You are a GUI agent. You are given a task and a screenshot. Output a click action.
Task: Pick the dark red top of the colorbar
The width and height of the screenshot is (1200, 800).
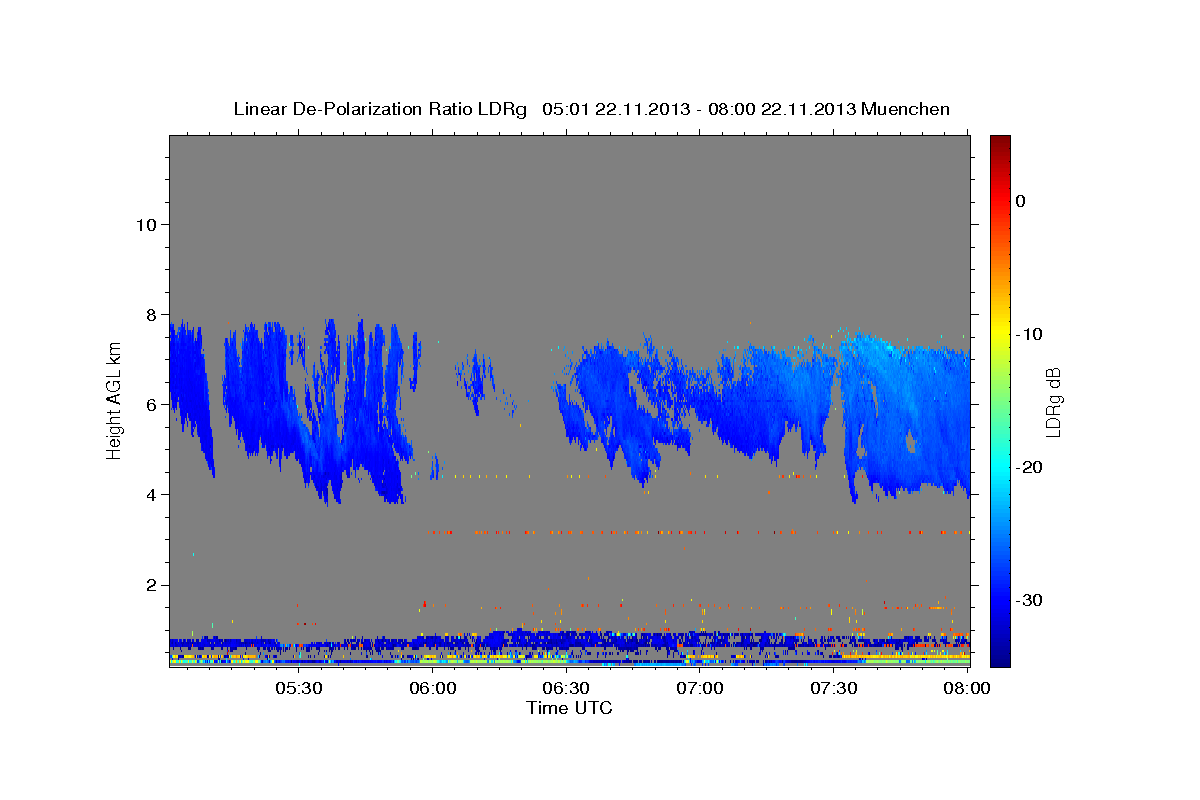(x=1000, y=143)
